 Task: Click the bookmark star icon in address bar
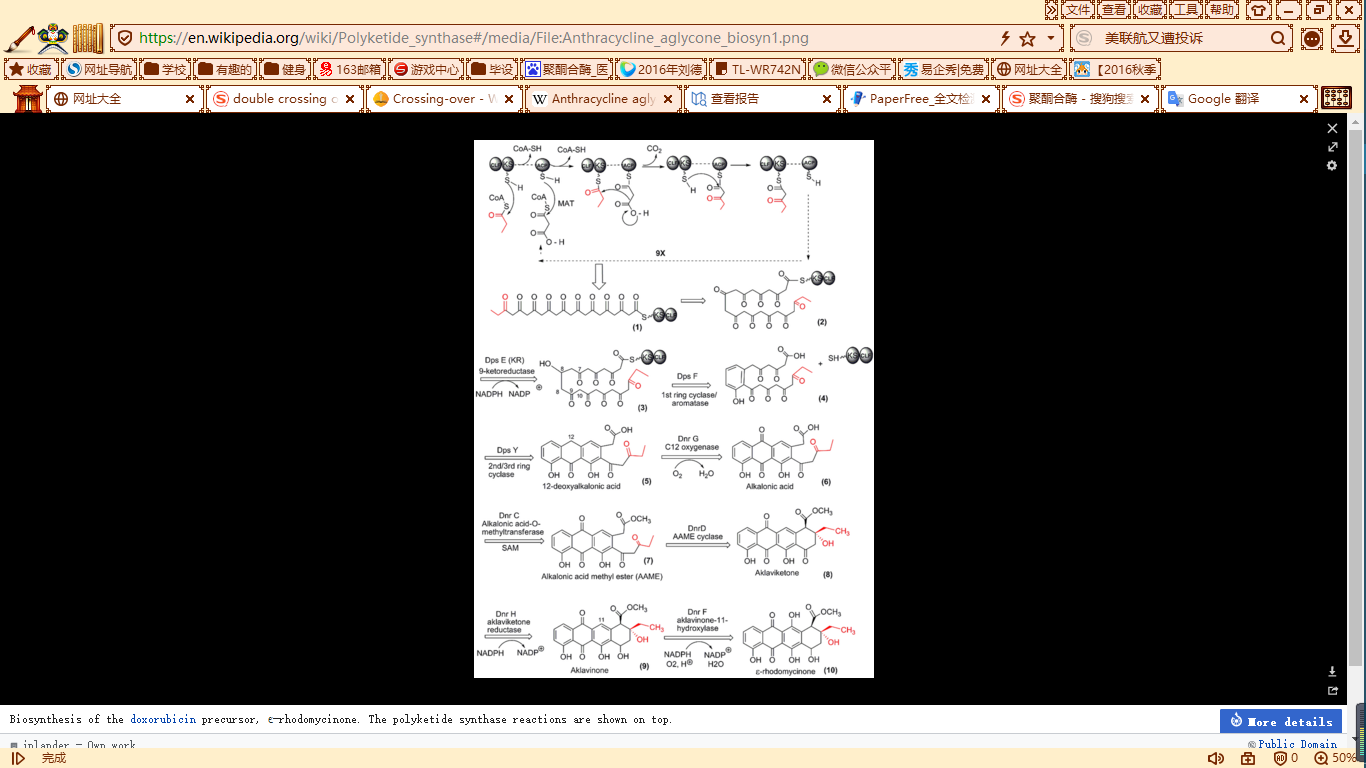pos(1027,39)
